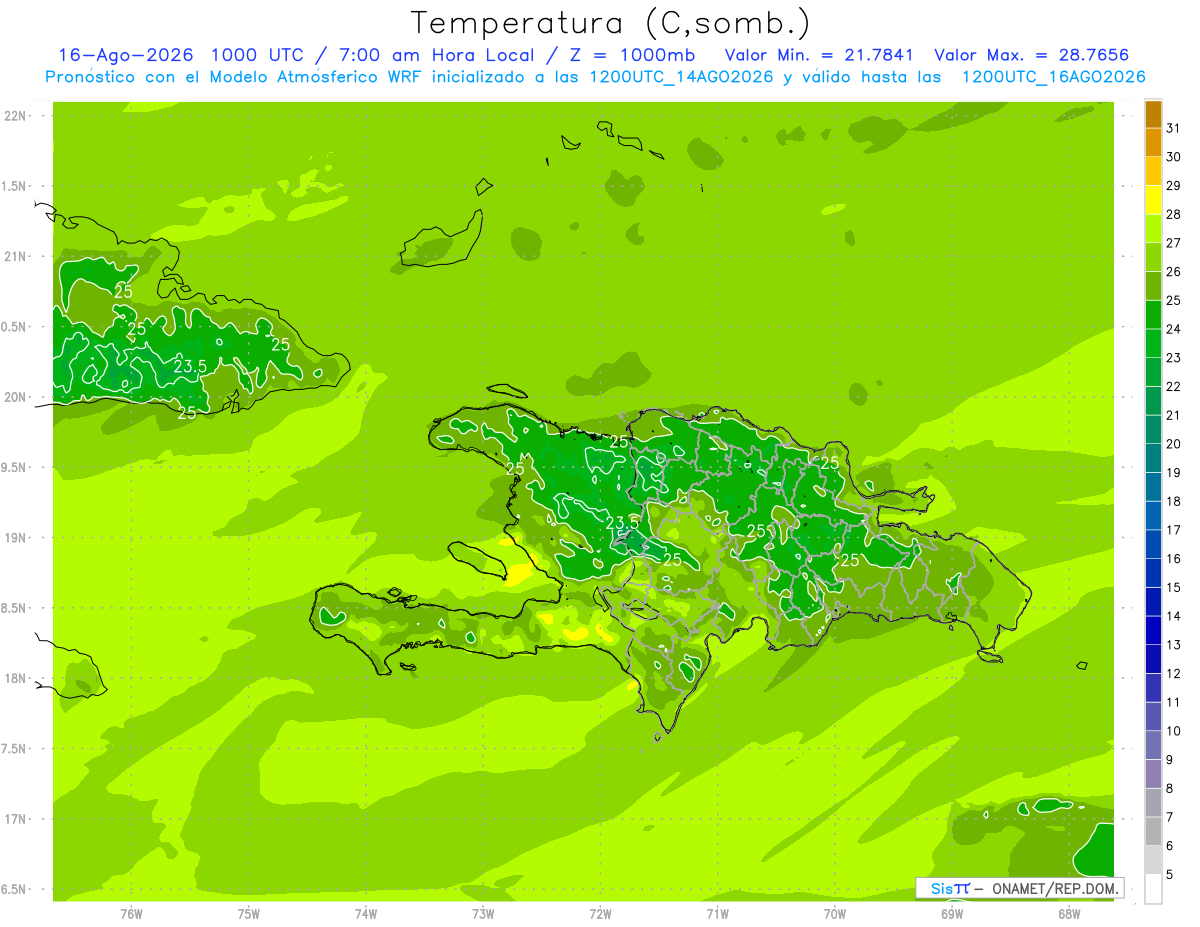Click "Valor Min. = 21.7841"
The height and width of the screenshot is (927, 1200).
click(x=820, y=55)
